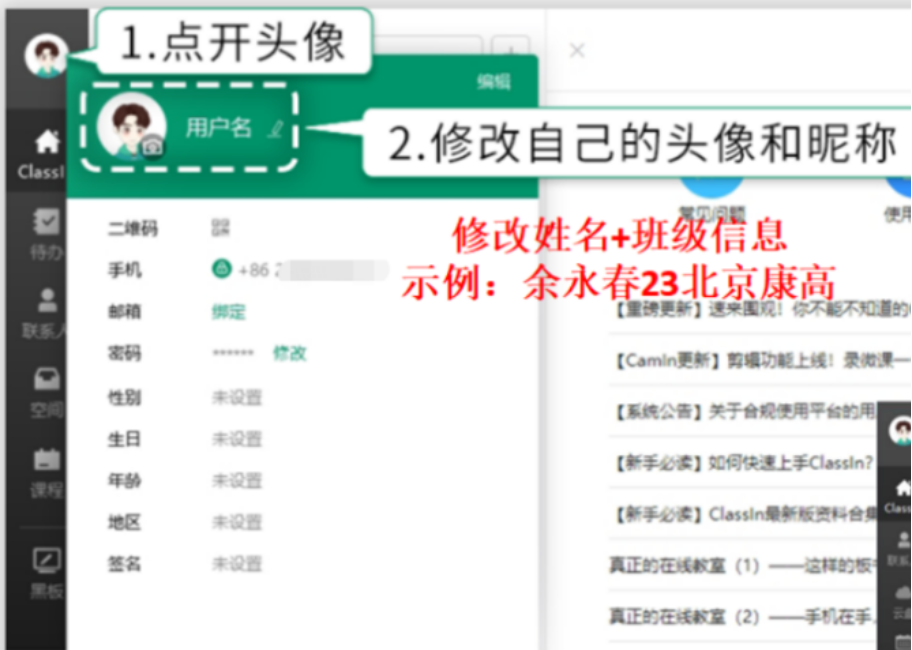Click the 绑定 link for 邮箱

[x=228, y=312]
